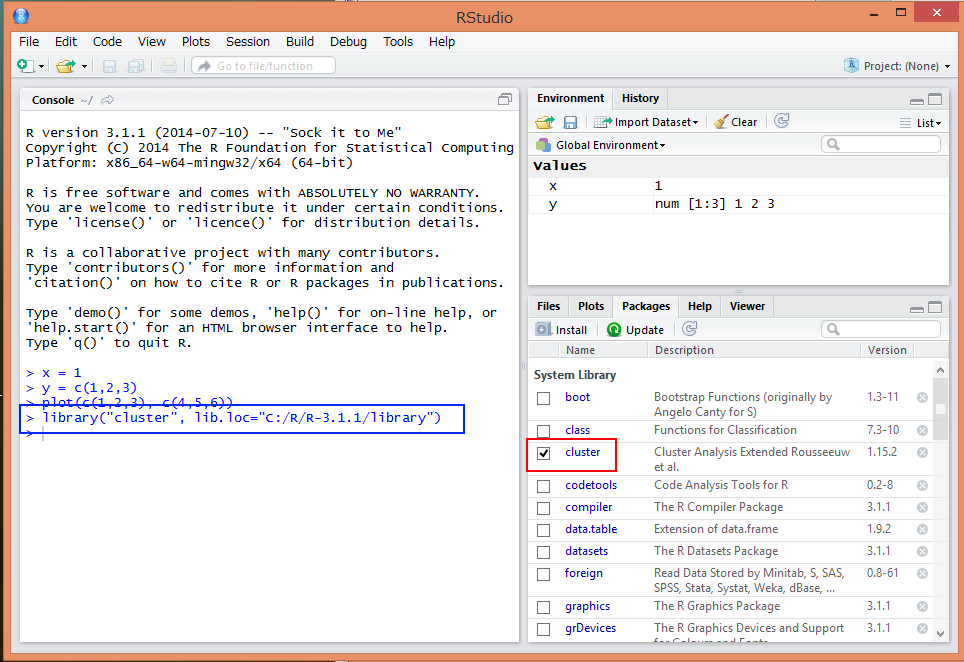Viewport: 964px width, 662px height.
Task: Switch to the Plots tab
Action: pyautogui.click(x=591, y=306)
